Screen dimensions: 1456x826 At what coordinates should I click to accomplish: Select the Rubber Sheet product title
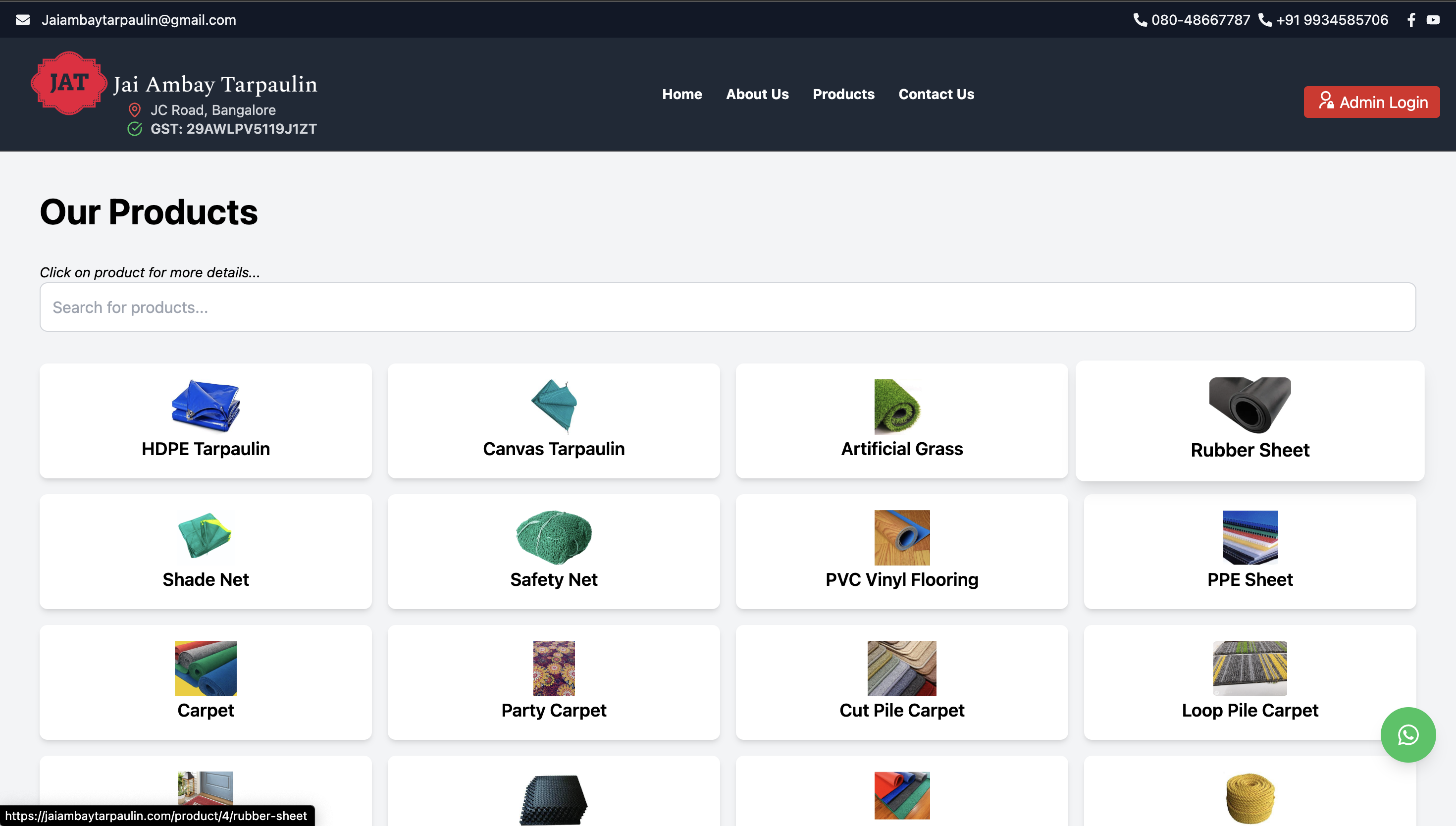pyautogui.click(x=1250, y=450)
